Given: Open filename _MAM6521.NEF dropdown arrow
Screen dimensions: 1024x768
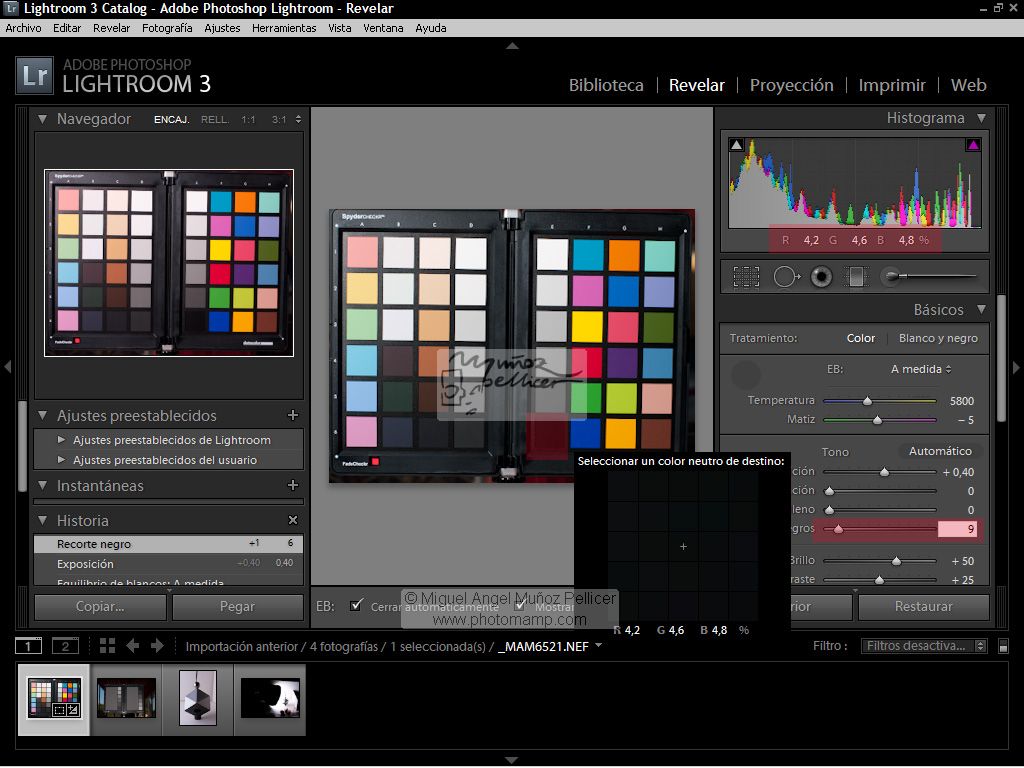Looking at the screenshot, I should pyautogui.click(x=599, y=645).
